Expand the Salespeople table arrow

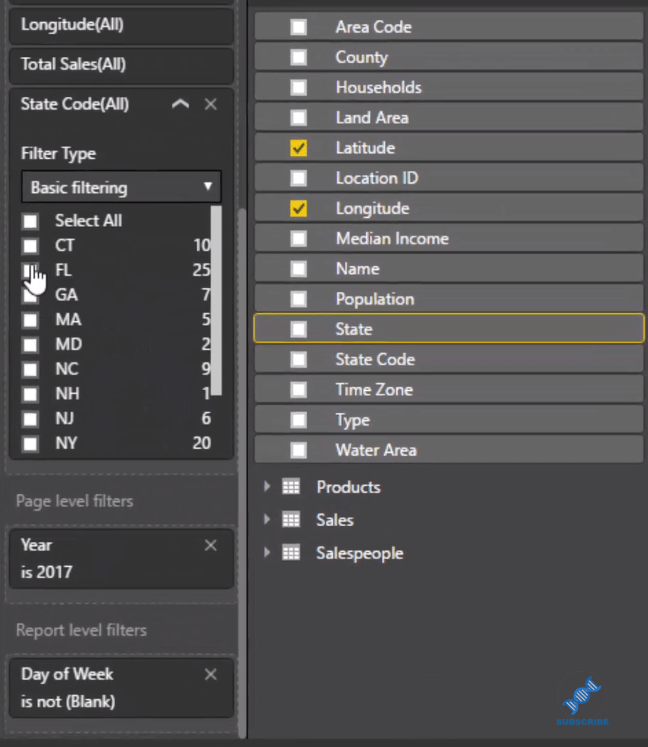(267, 553)
